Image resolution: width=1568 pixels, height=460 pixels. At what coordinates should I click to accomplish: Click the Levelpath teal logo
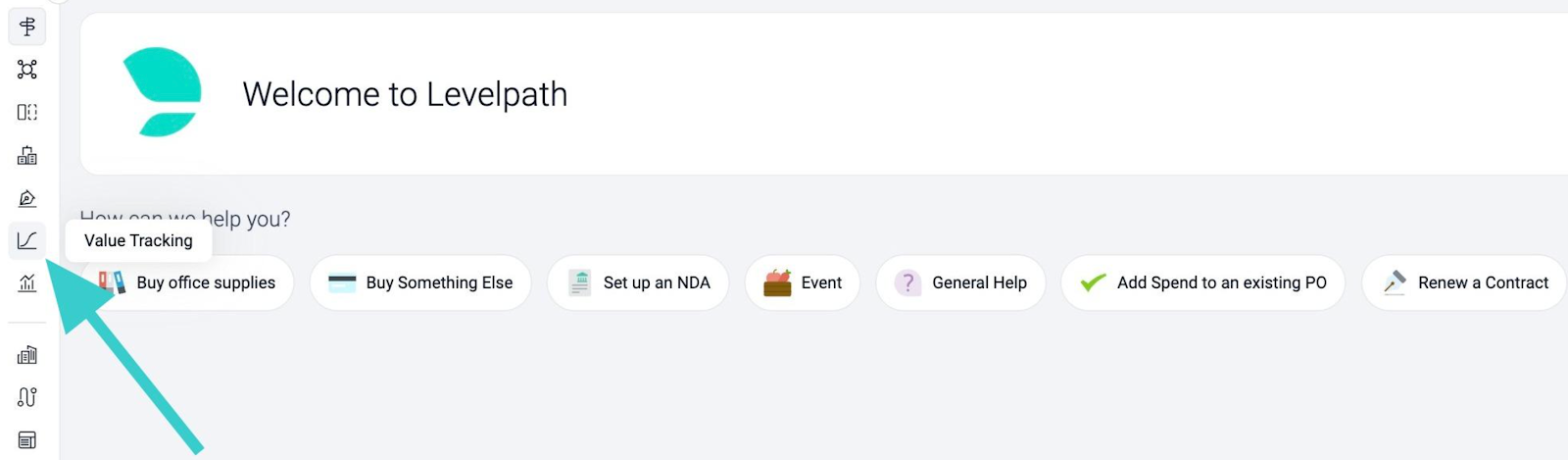163,92
